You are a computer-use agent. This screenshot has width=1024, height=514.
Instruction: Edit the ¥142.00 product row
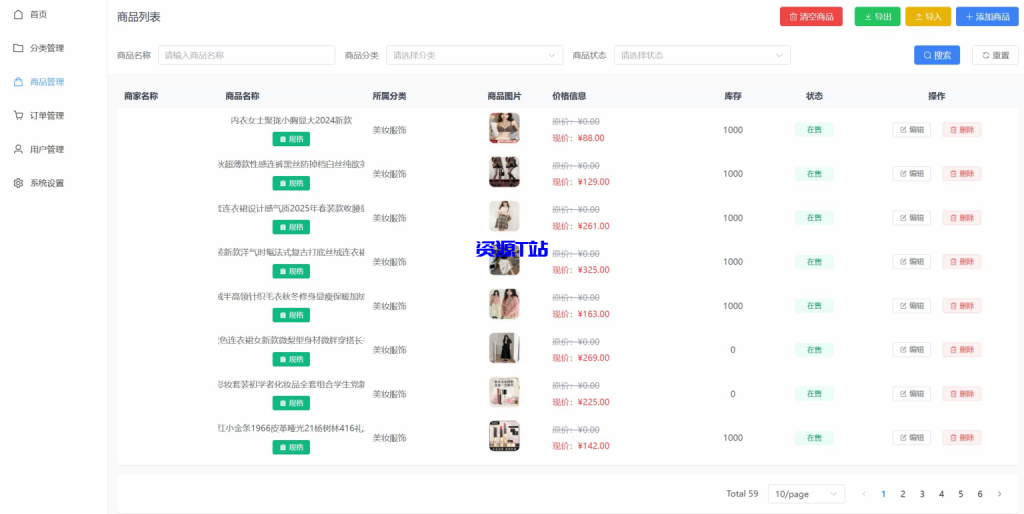click(912, 438)
